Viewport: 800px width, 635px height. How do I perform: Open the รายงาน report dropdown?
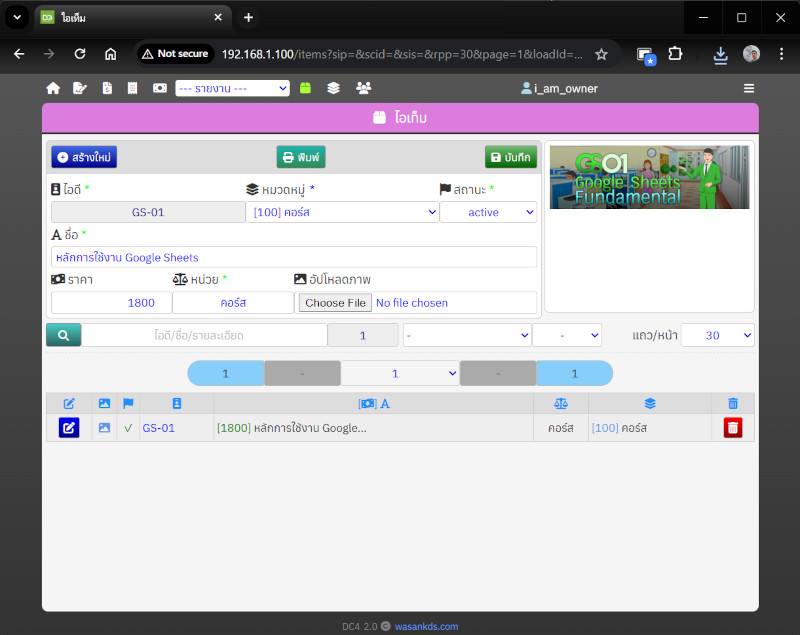click(232, 88)
